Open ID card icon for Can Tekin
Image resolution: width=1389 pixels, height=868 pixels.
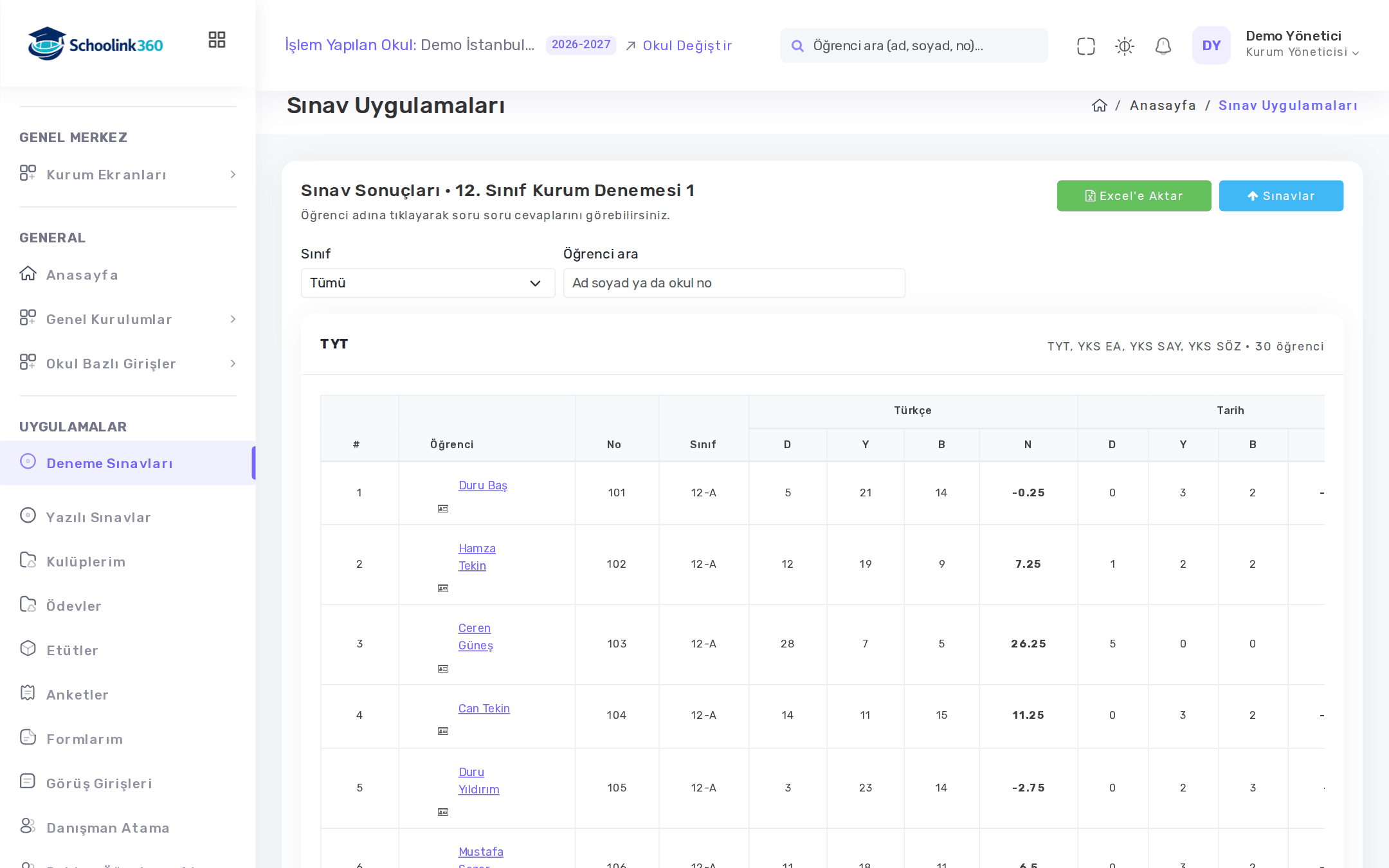(443, 731)
